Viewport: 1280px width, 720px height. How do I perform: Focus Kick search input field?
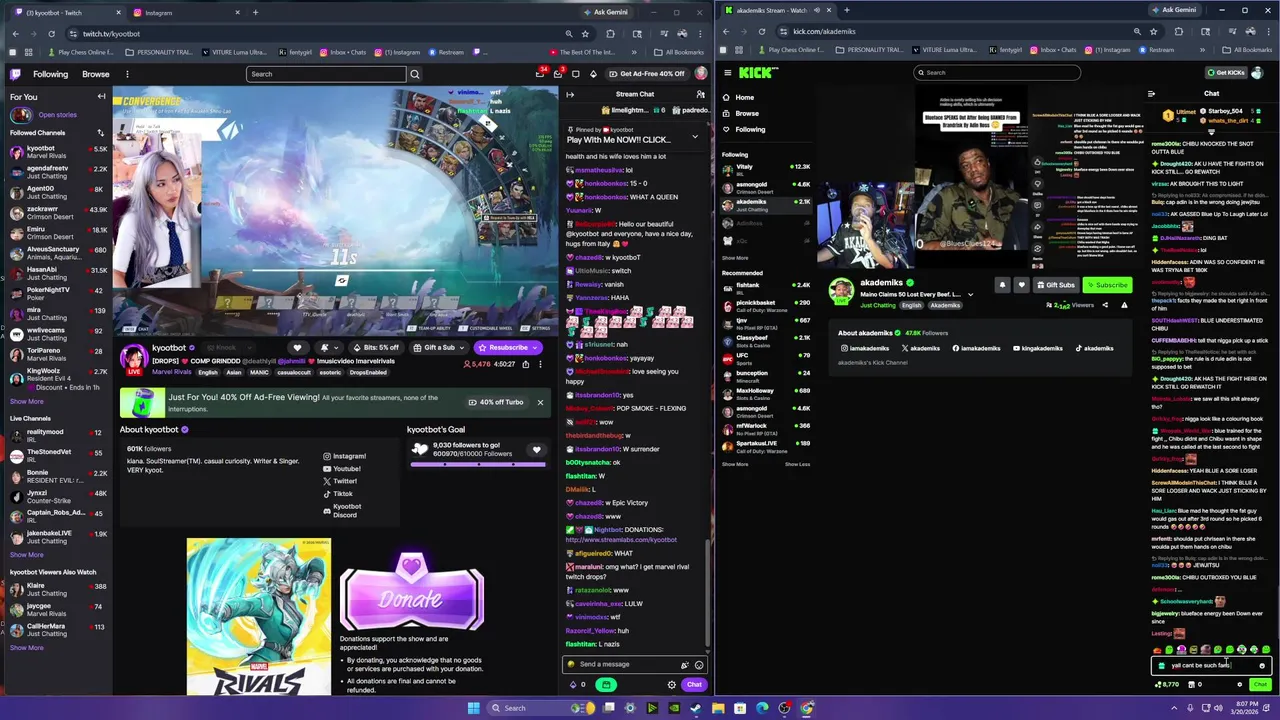997,72
